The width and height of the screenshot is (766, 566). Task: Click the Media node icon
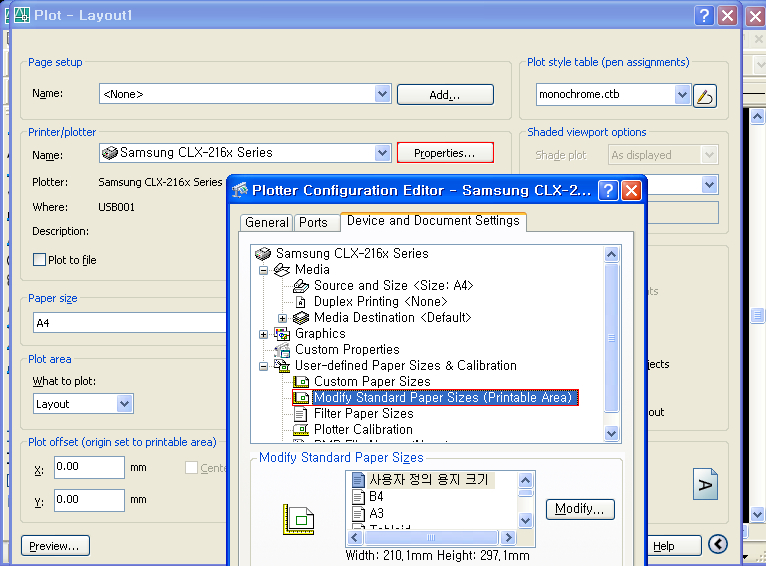point(282,270)
